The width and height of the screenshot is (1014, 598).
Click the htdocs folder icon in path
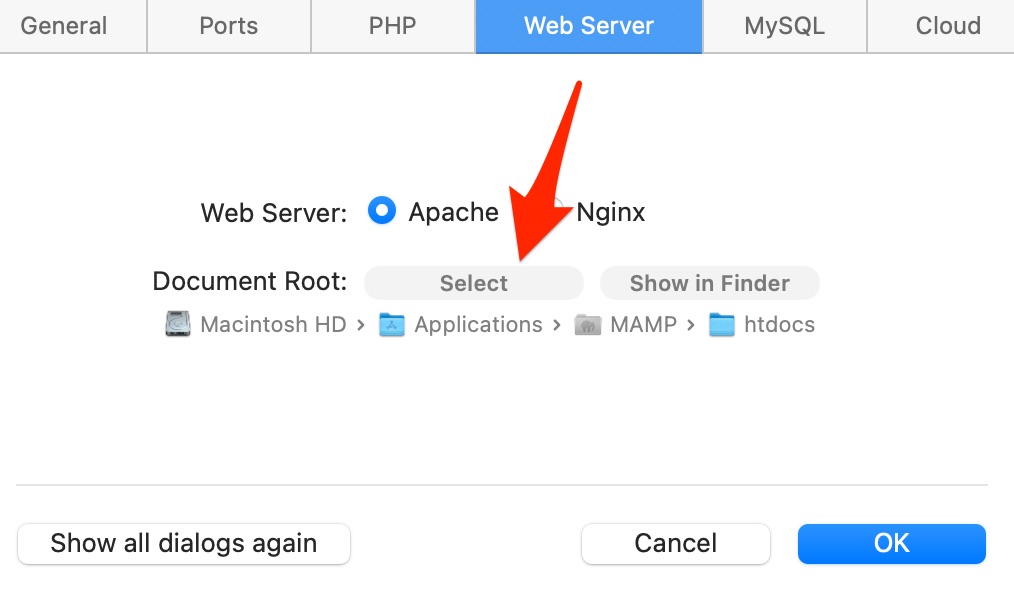pos(722,325)
